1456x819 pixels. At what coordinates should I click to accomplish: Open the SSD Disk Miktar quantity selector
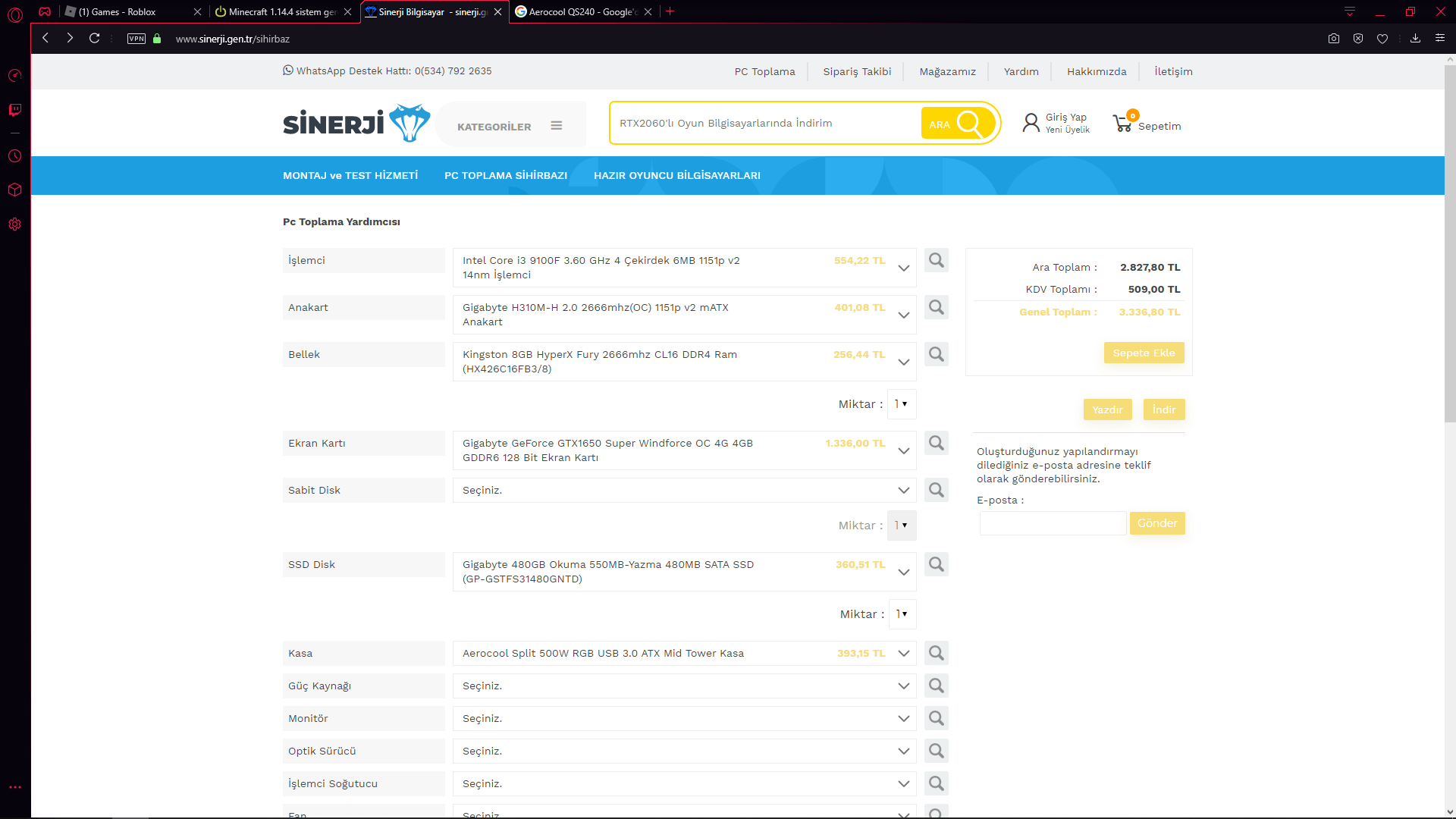(x=902, y=614)
